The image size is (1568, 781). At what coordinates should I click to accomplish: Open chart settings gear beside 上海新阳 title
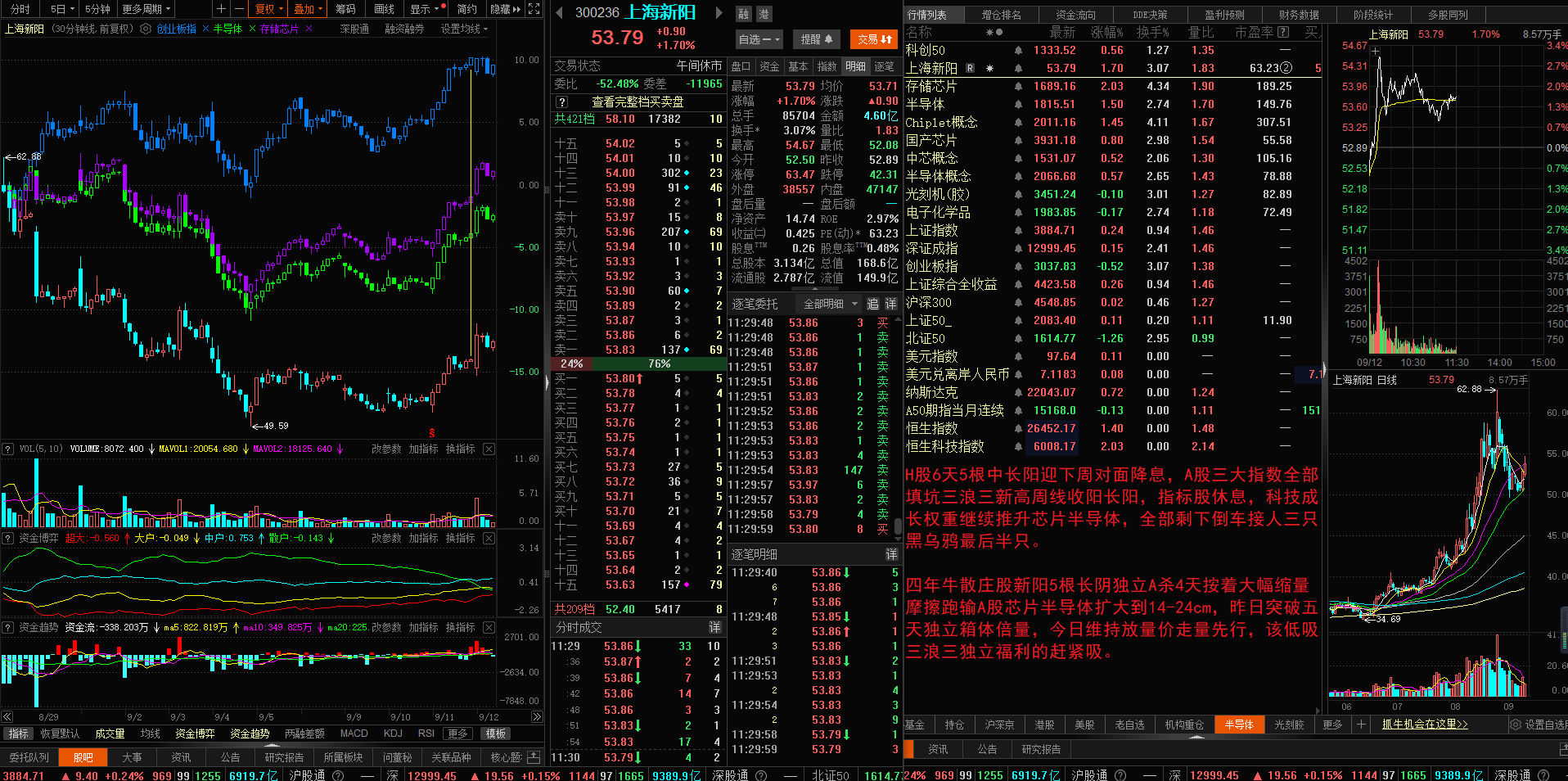click(x=146, y=29)
